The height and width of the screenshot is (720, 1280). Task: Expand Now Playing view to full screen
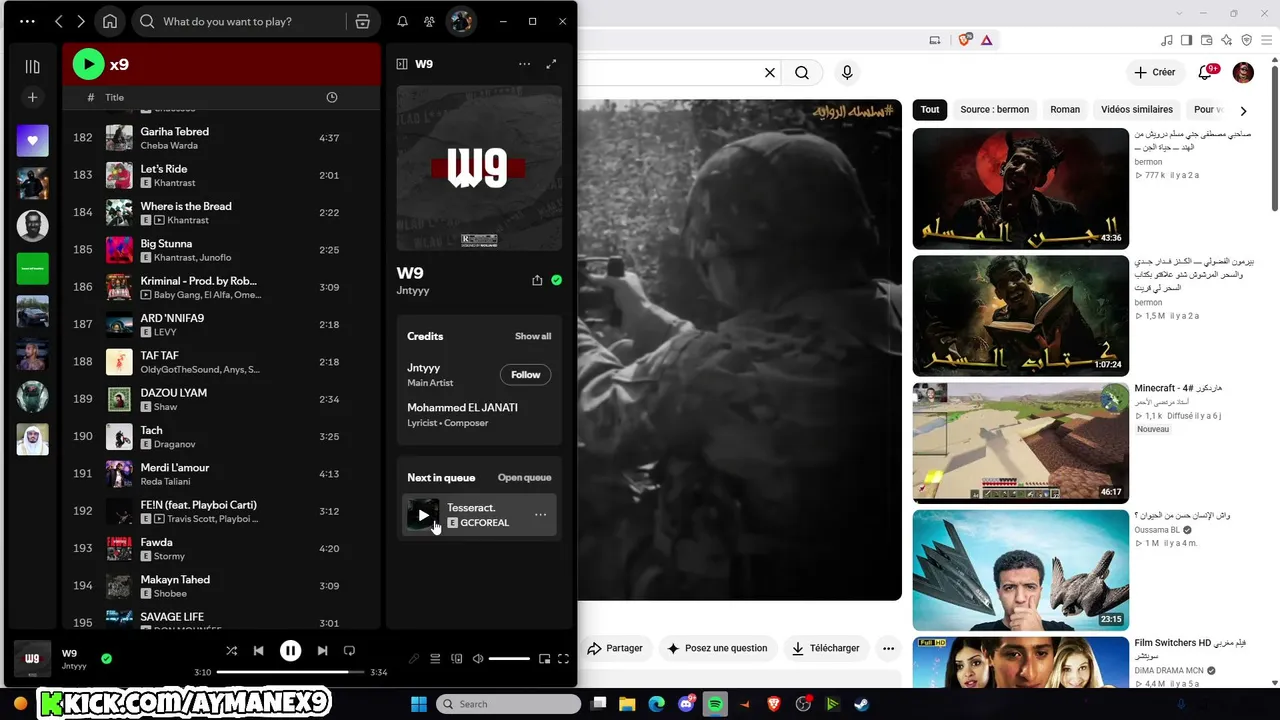(551, 64)
